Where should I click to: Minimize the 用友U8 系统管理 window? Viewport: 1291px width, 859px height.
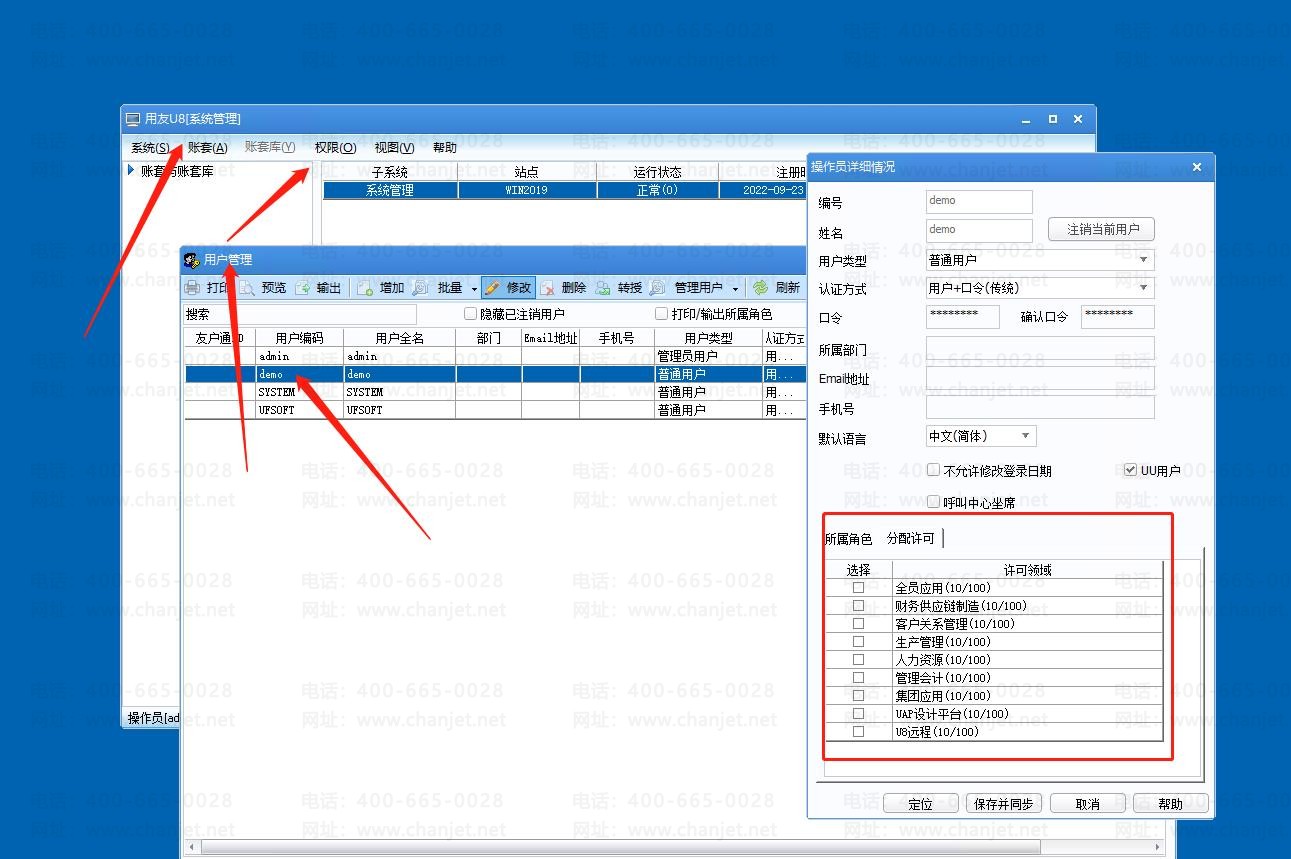pos(1026,119)
